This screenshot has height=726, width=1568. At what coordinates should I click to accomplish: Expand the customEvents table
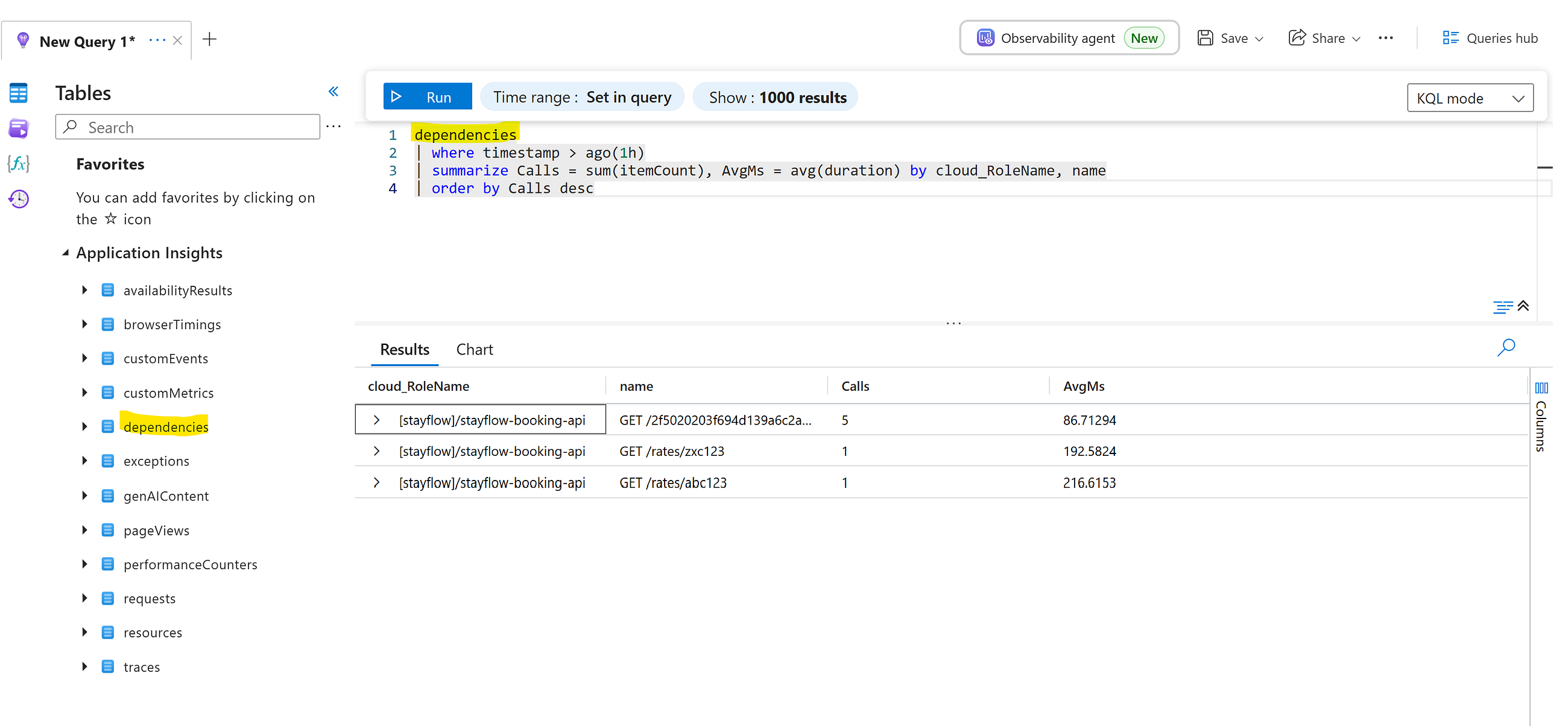(x=84, y=358)
